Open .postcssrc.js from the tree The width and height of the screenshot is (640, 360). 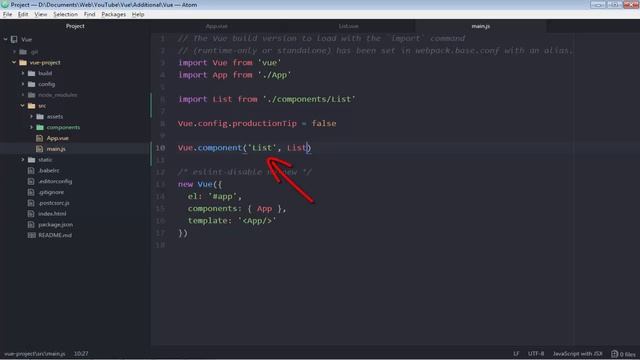coord(54,203)
